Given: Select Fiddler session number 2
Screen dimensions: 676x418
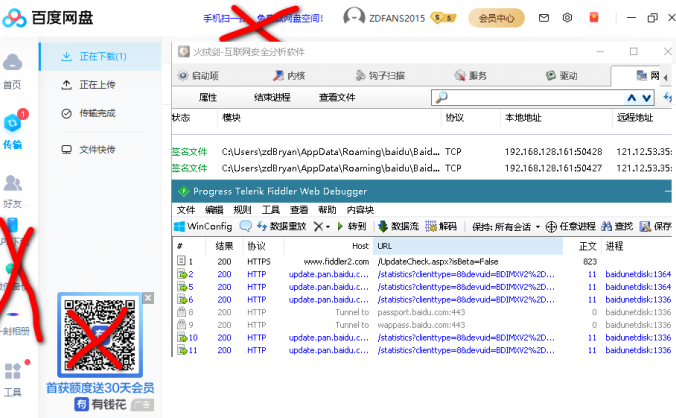Looking at the screenshot, I should pyautogui.click(x=422, y=274).
